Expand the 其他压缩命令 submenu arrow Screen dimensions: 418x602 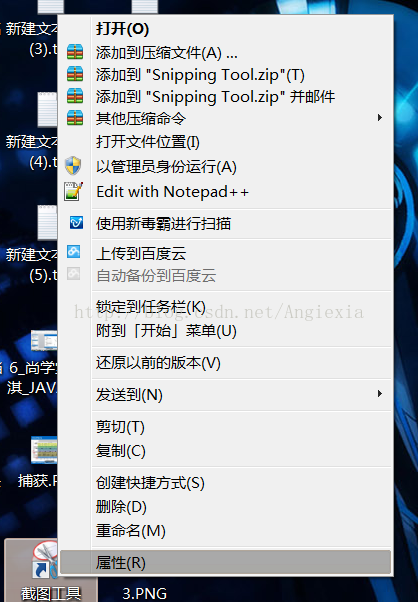click(379, 117)
